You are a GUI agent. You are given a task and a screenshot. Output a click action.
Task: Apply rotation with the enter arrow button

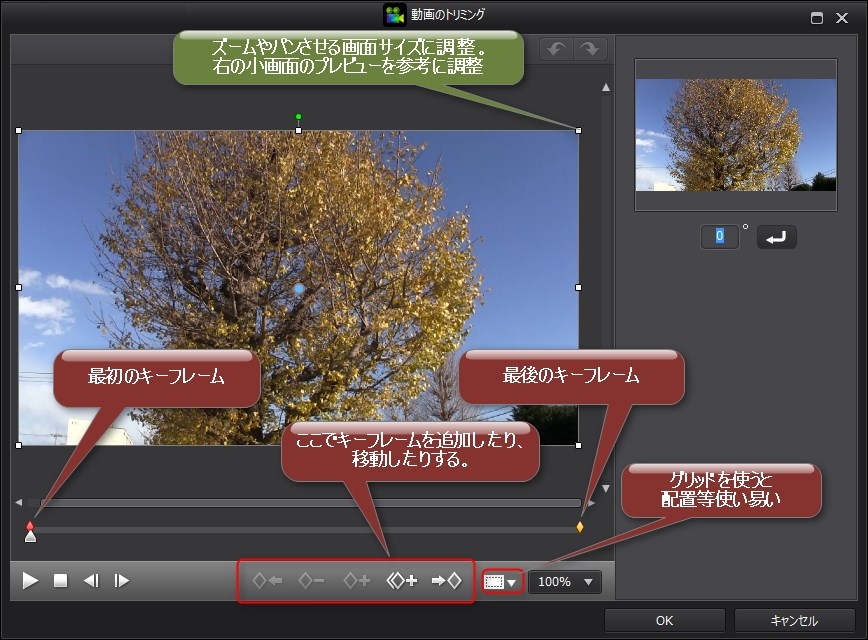tap(776, 238)
